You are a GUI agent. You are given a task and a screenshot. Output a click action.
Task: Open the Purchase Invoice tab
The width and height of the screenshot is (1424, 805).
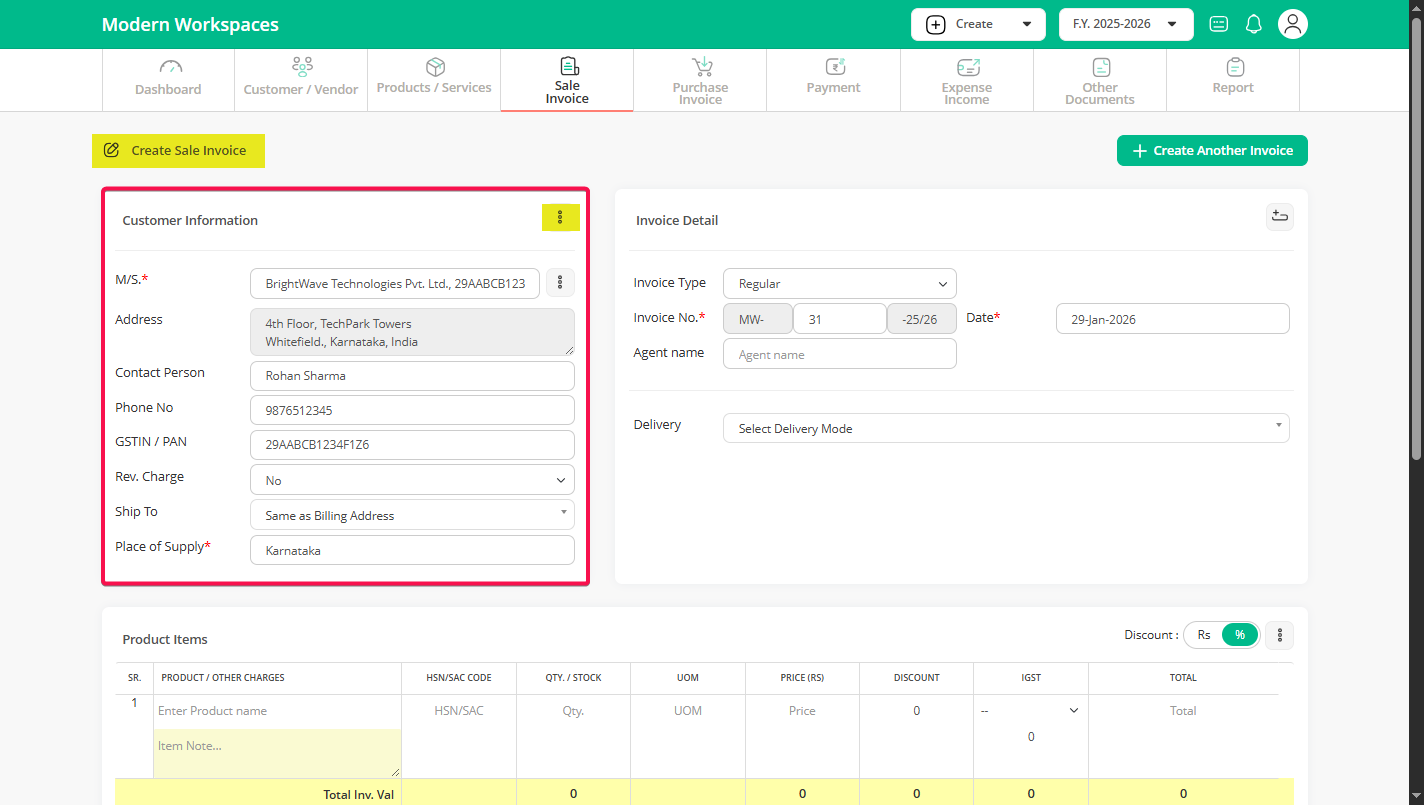pyautogui.click(x=700, y=80)
